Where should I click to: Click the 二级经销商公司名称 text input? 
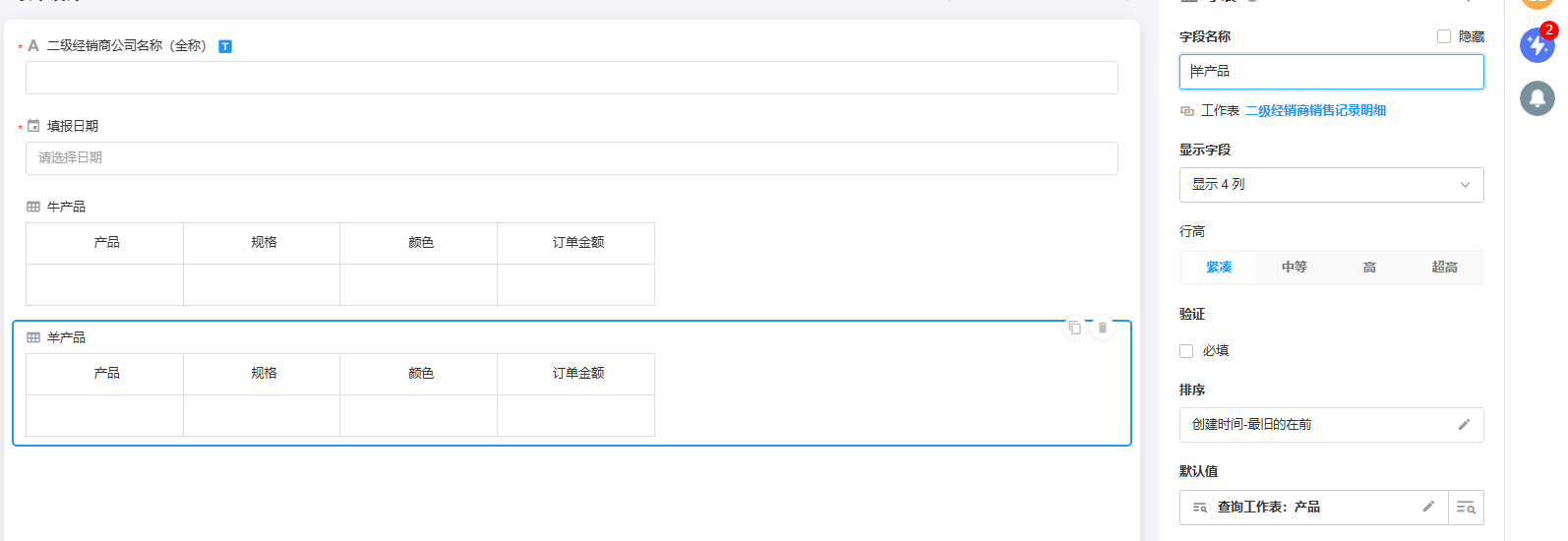click(x=572, y=78)
